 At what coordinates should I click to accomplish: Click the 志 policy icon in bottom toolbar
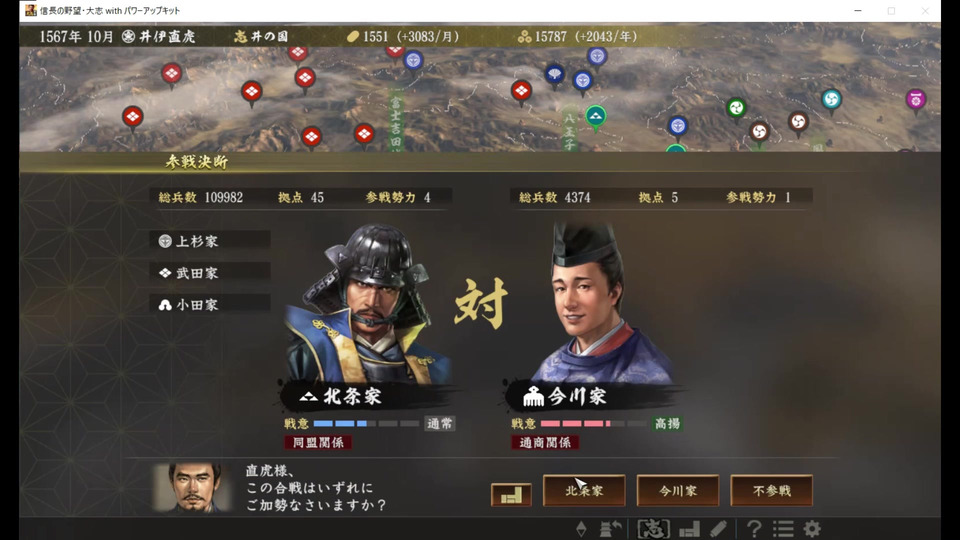(653, 528)
